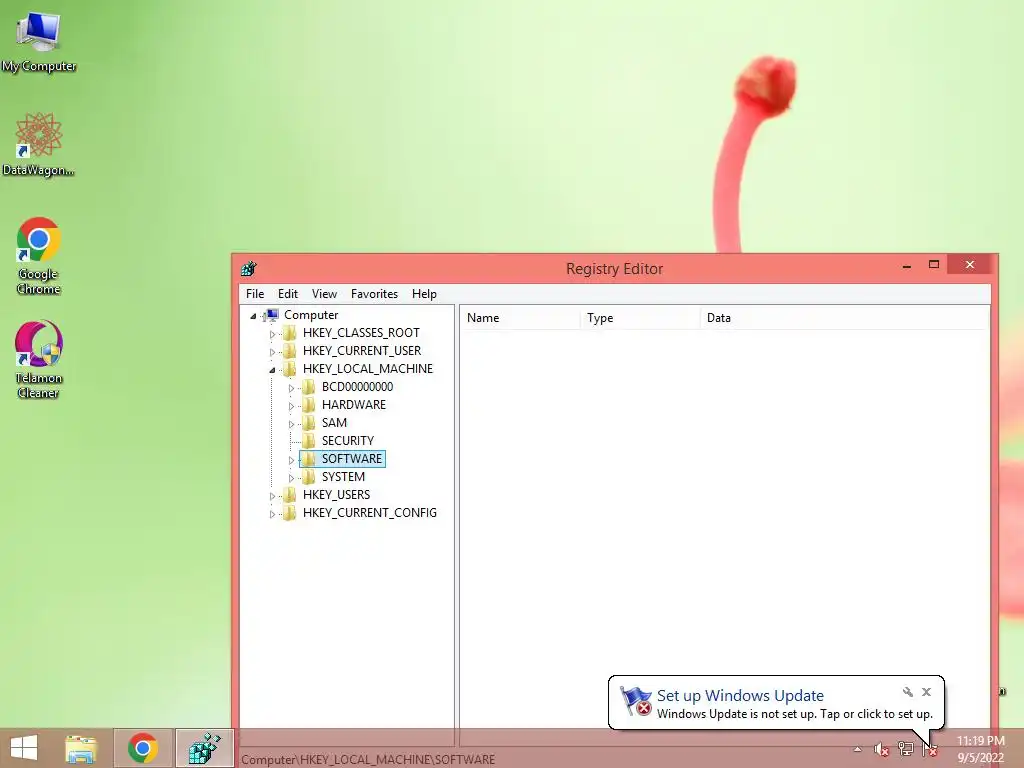This screenshot has height=768, width=1024.
Task: Select HARDWARE folder icon
Action: pyautogui.click(x=308, y=405)
